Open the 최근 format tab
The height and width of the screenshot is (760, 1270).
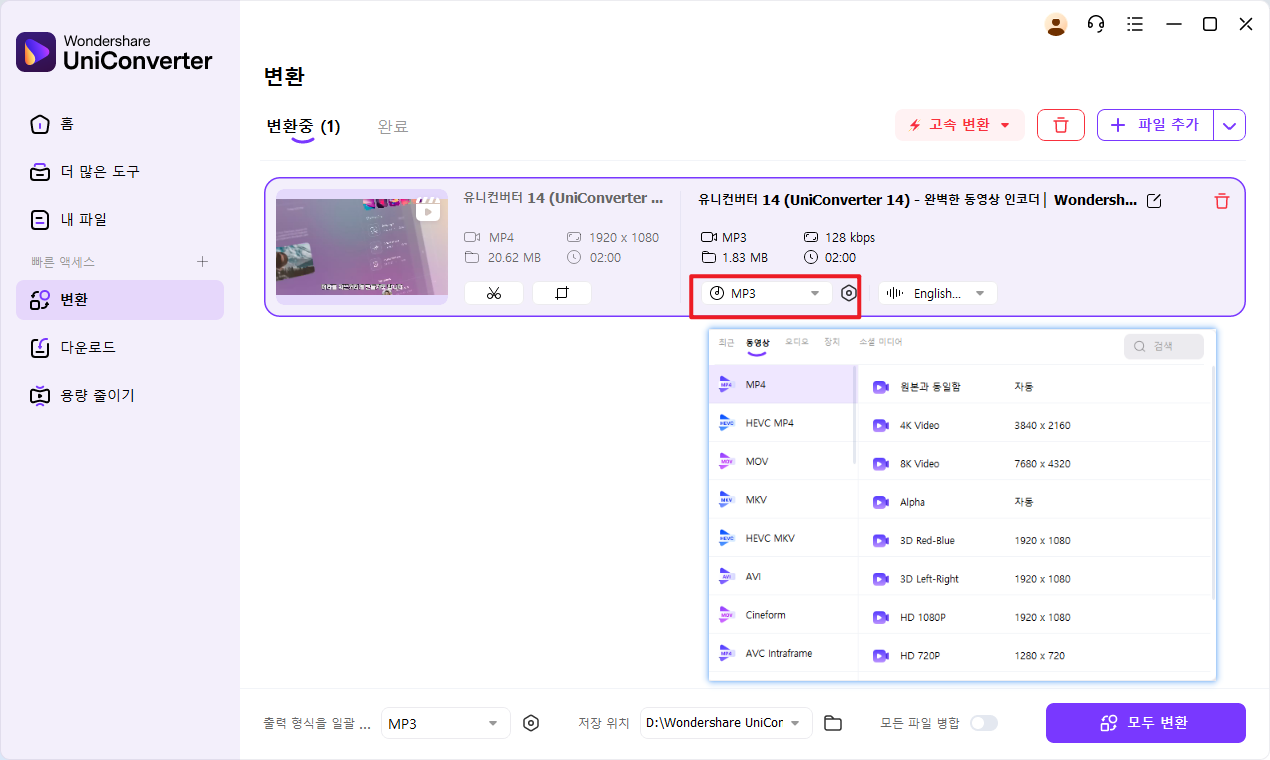pyautogui.click(x=726, y=342)
